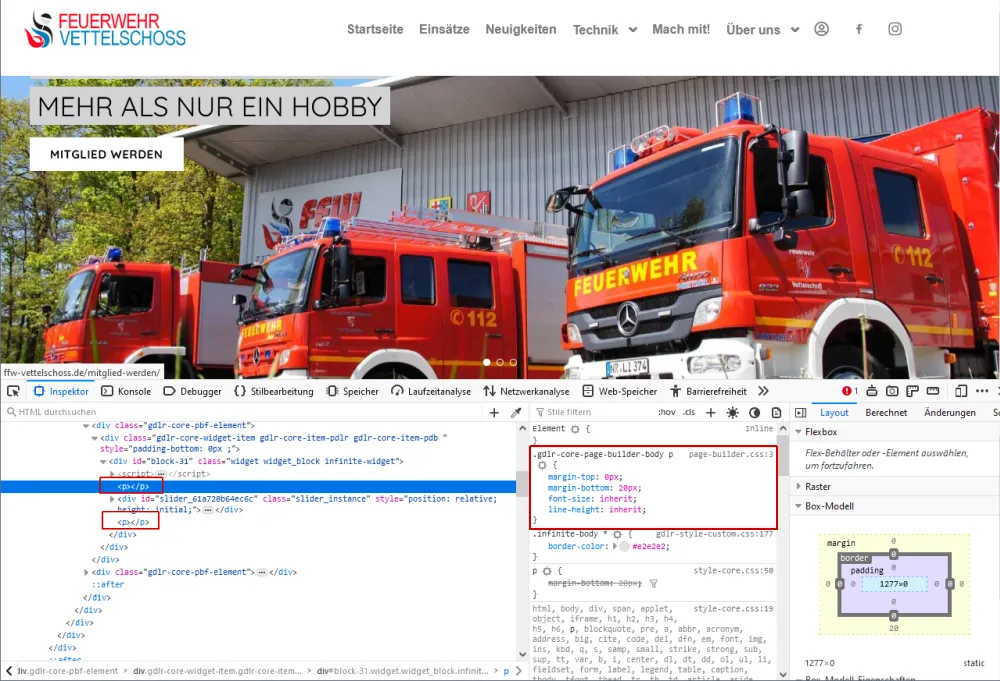This screenshot has height=681, width=1000.
Task: Open the Einsätze navigation link
Action: tap(444, 29)
